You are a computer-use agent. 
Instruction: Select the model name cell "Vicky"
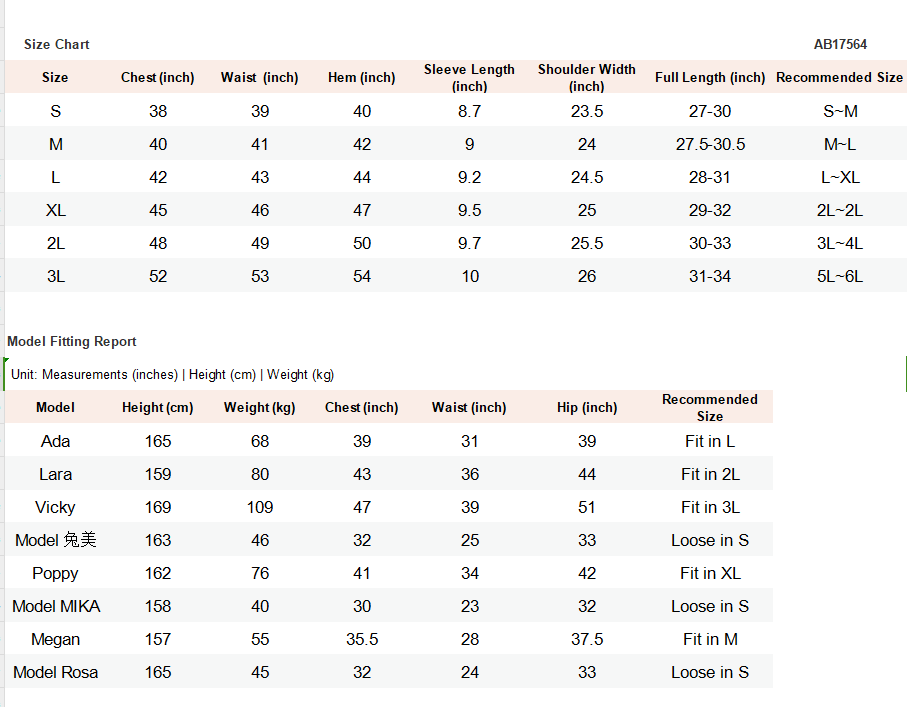pyautogui.click(x=55, y=507)
